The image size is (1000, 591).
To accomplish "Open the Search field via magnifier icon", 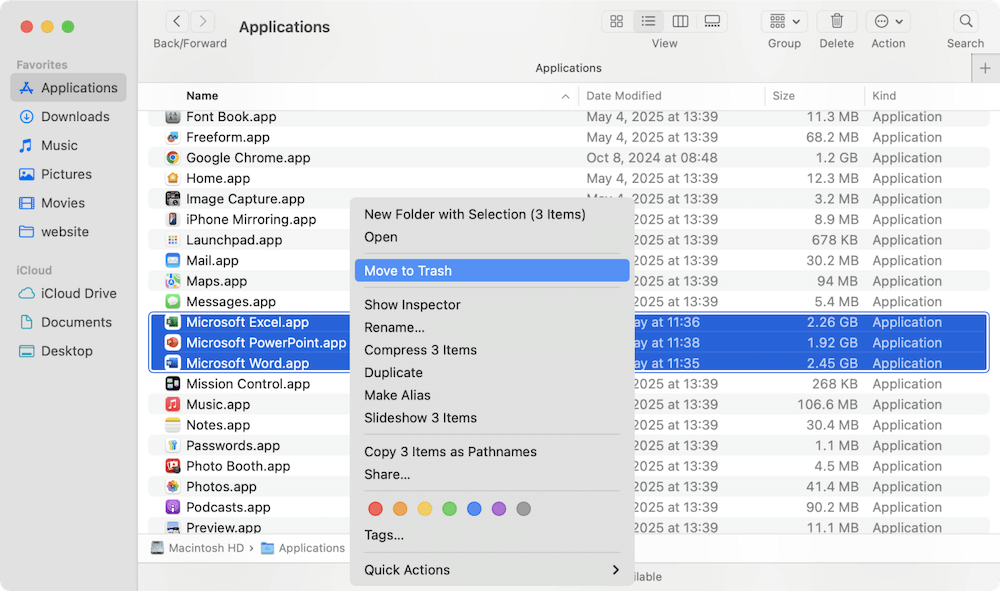I will click(x=964, y=20).
